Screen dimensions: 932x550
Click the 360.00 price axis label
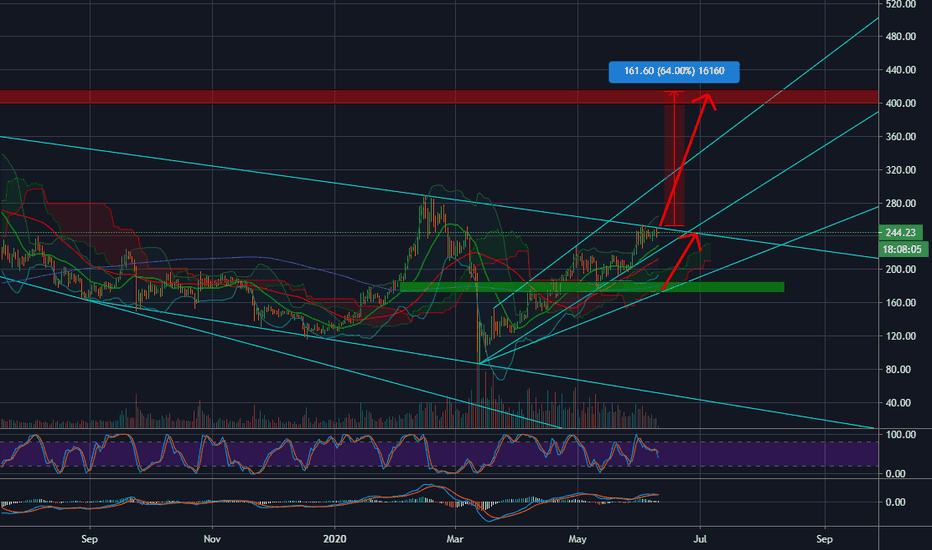900,136
